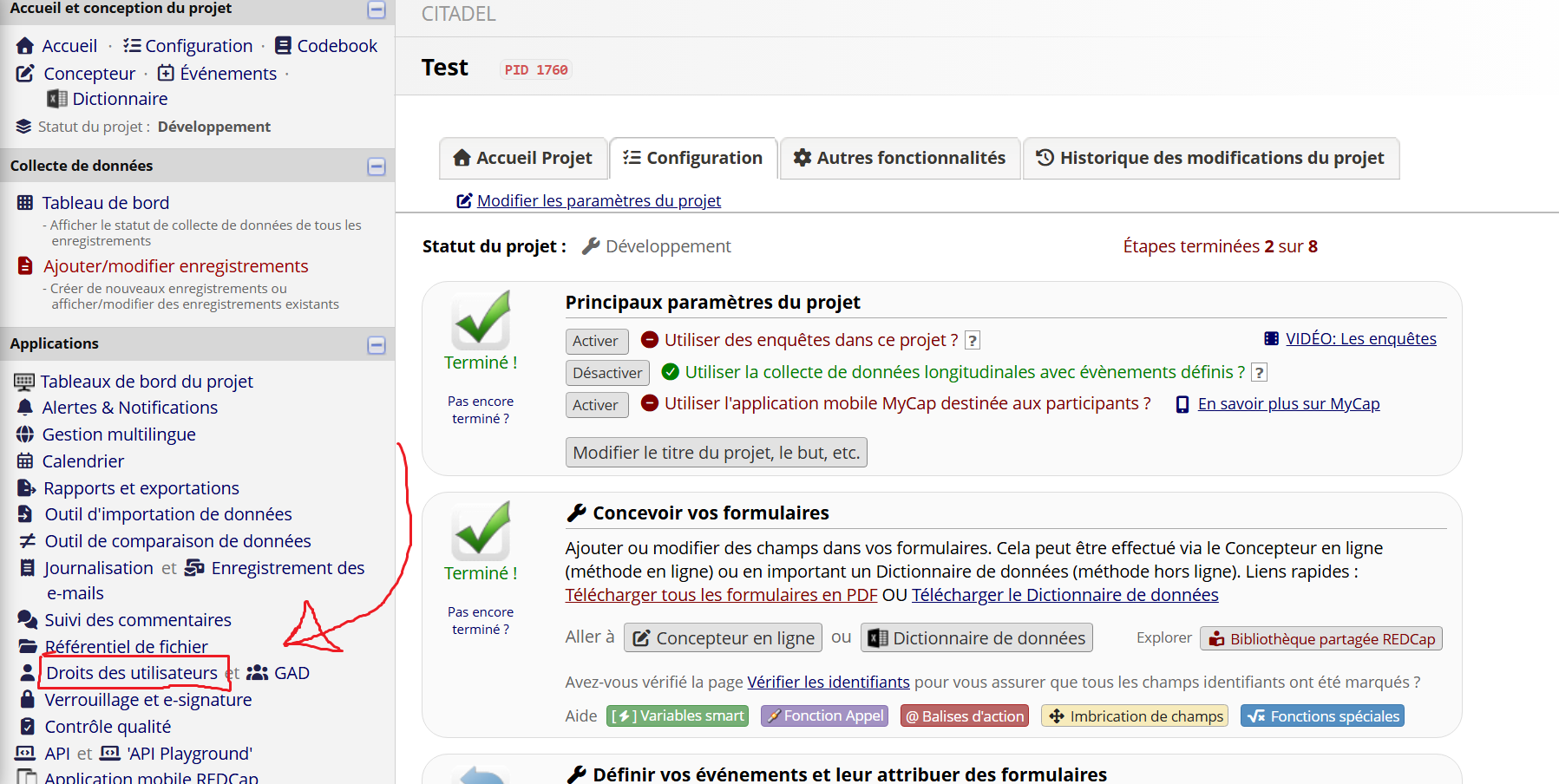Collapse the Accueil et conception du projet section
This screenshot has height=784, width=1559.
coord(377,10)
